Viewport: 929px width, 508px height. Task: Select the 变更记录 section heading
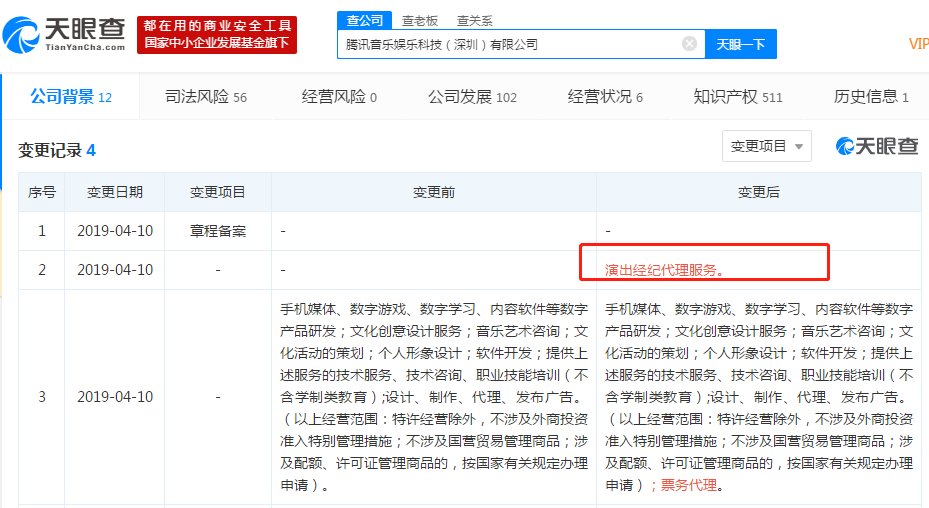[x=57, y=150]
